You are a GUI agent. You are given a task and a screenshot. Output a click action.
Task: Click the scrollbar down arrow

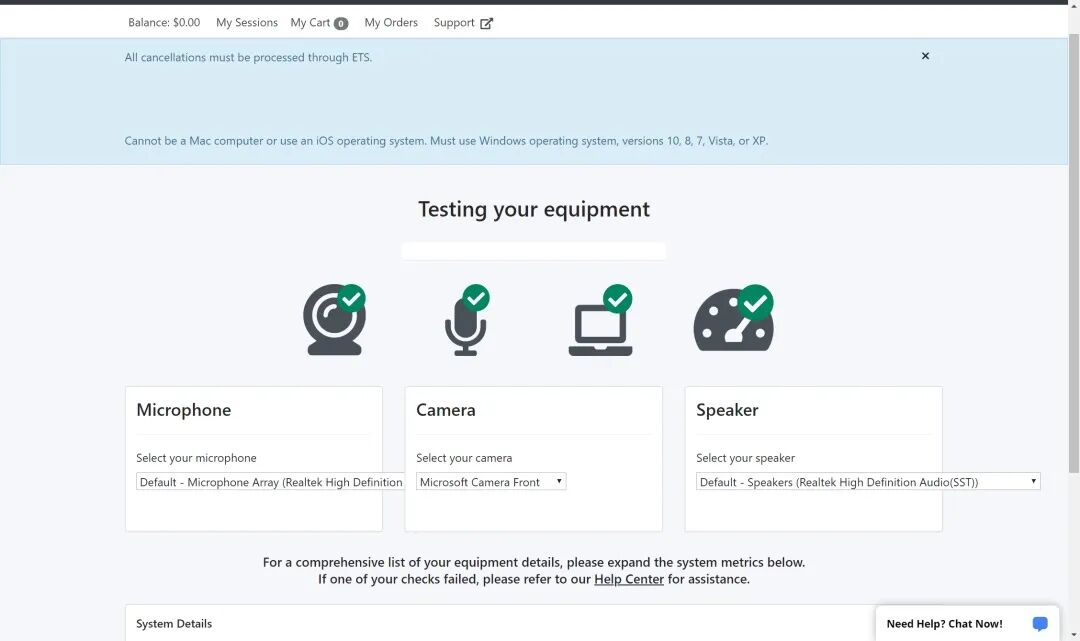point(1074,635)
